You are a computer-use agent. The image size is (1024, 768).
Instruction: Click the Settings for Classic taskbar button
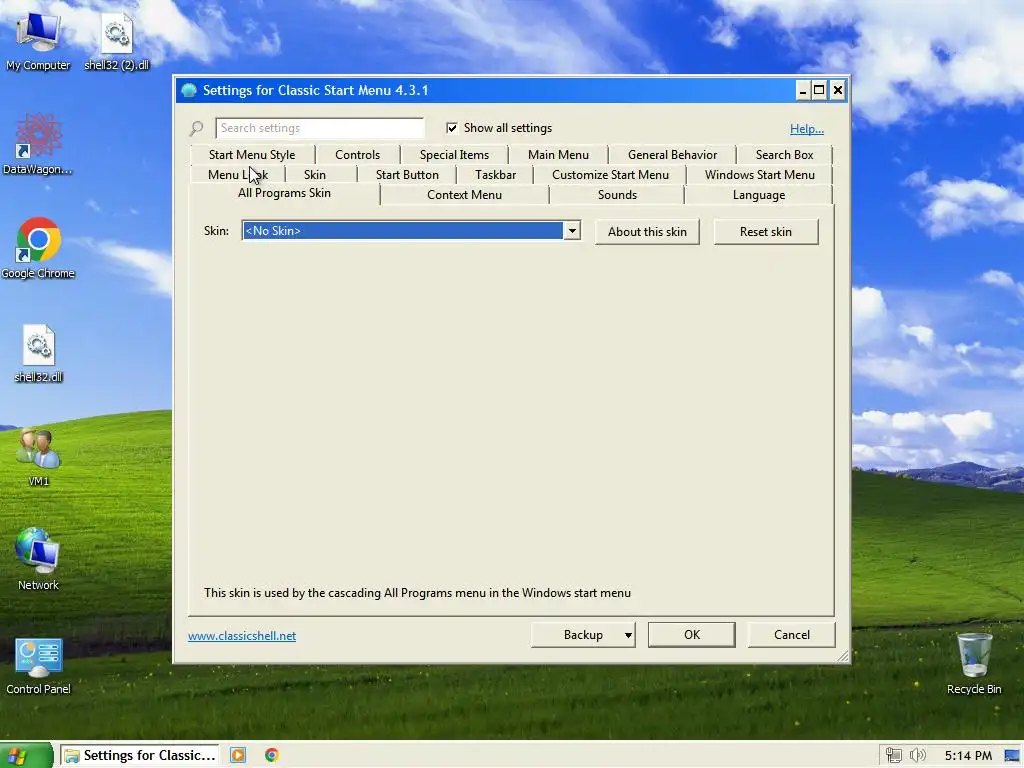140,756
